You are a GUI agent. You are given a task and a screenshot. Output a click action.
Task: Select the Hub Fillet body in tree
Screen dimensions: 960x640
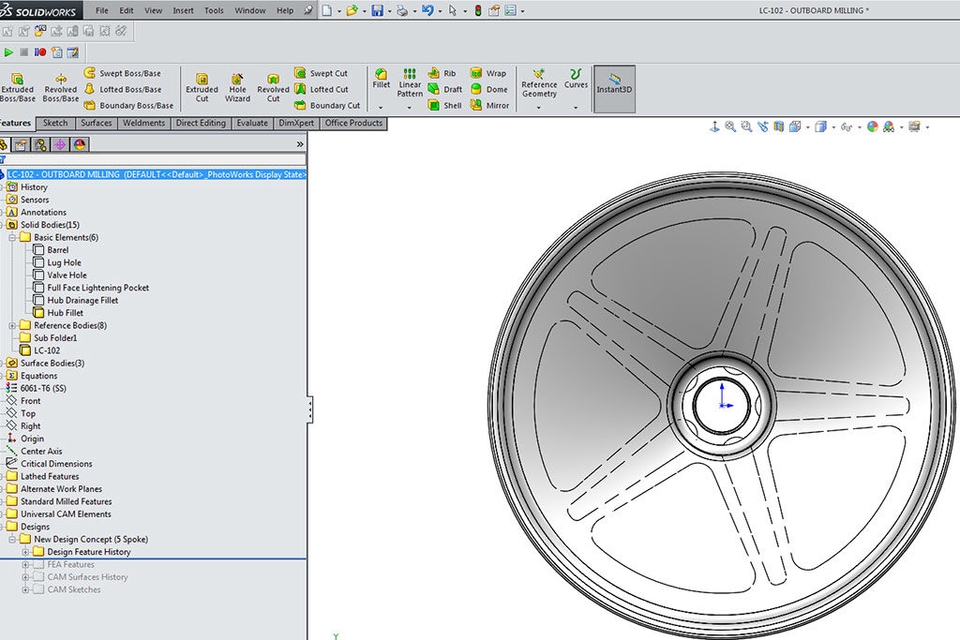click(65, 313)
